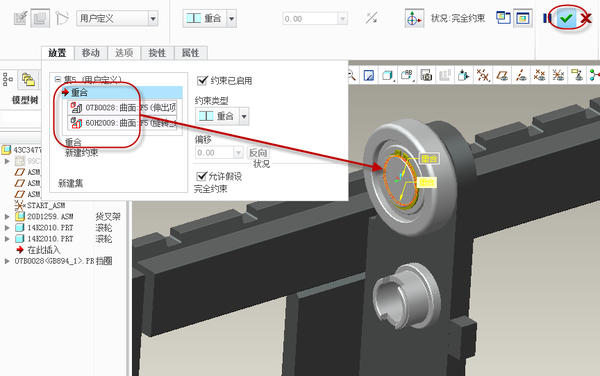Toggle coordinate system display icon
The image size is (600, 376).
point(558,75)
